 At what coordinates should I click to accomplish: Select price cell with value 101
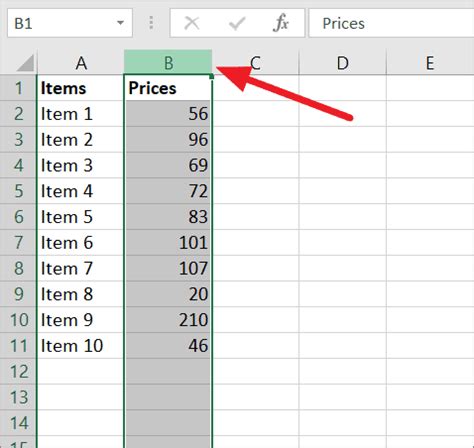pyautogui.click(x=168, y=243)
